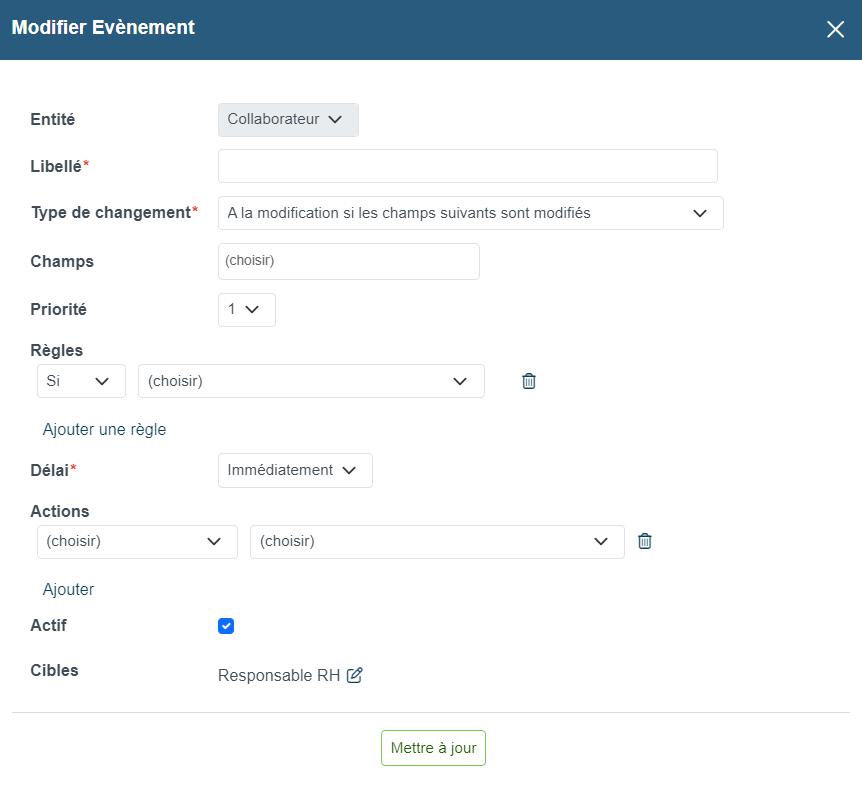Screen dimensions: 862x791
Task: Open the second, wider Actions (choisir) dropdown
Action: point(437,542)
